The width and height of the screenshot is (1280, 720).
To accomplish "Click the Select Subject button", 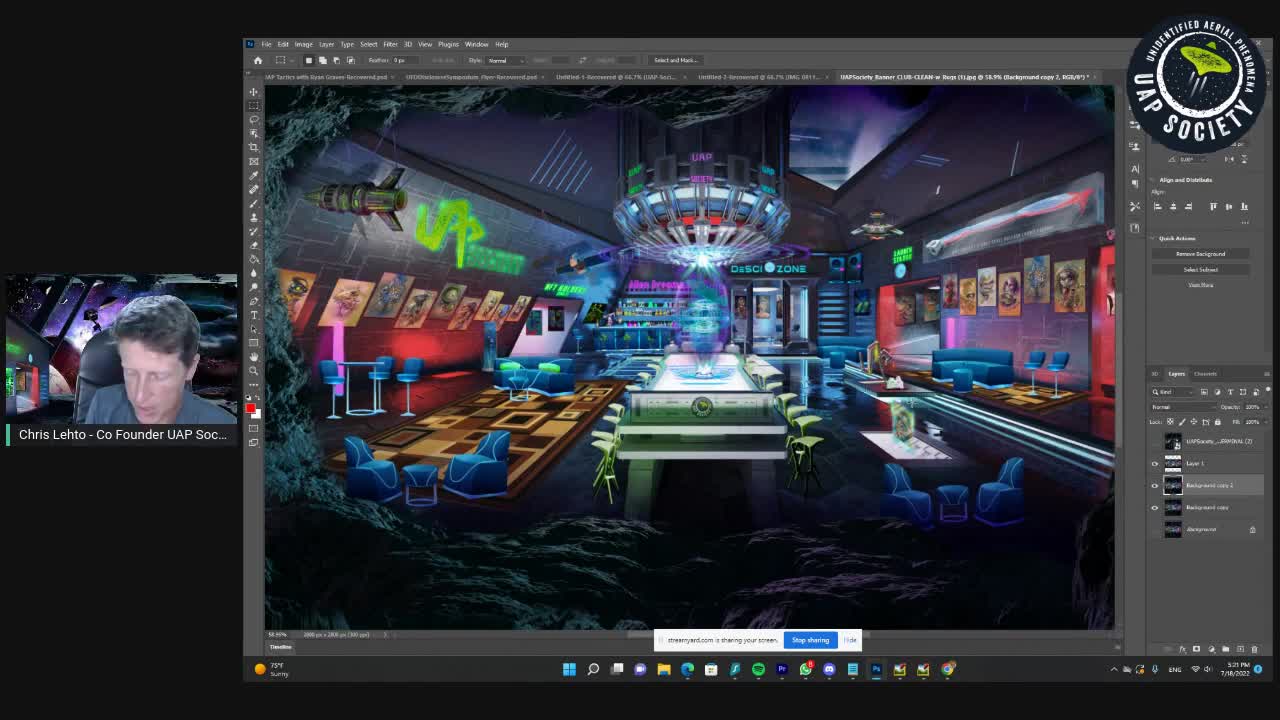I will (1200, 270).
